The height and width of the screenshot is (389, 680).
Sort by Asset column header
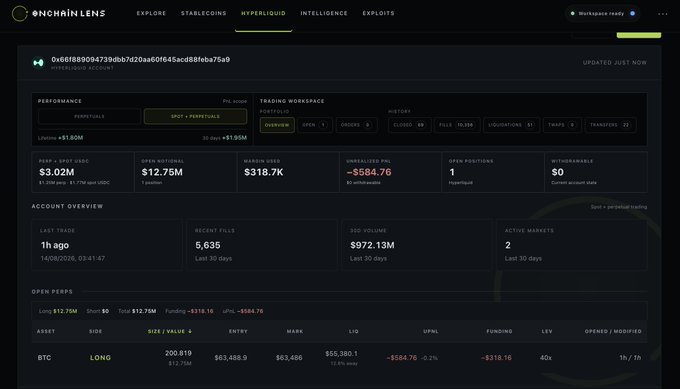46,331
